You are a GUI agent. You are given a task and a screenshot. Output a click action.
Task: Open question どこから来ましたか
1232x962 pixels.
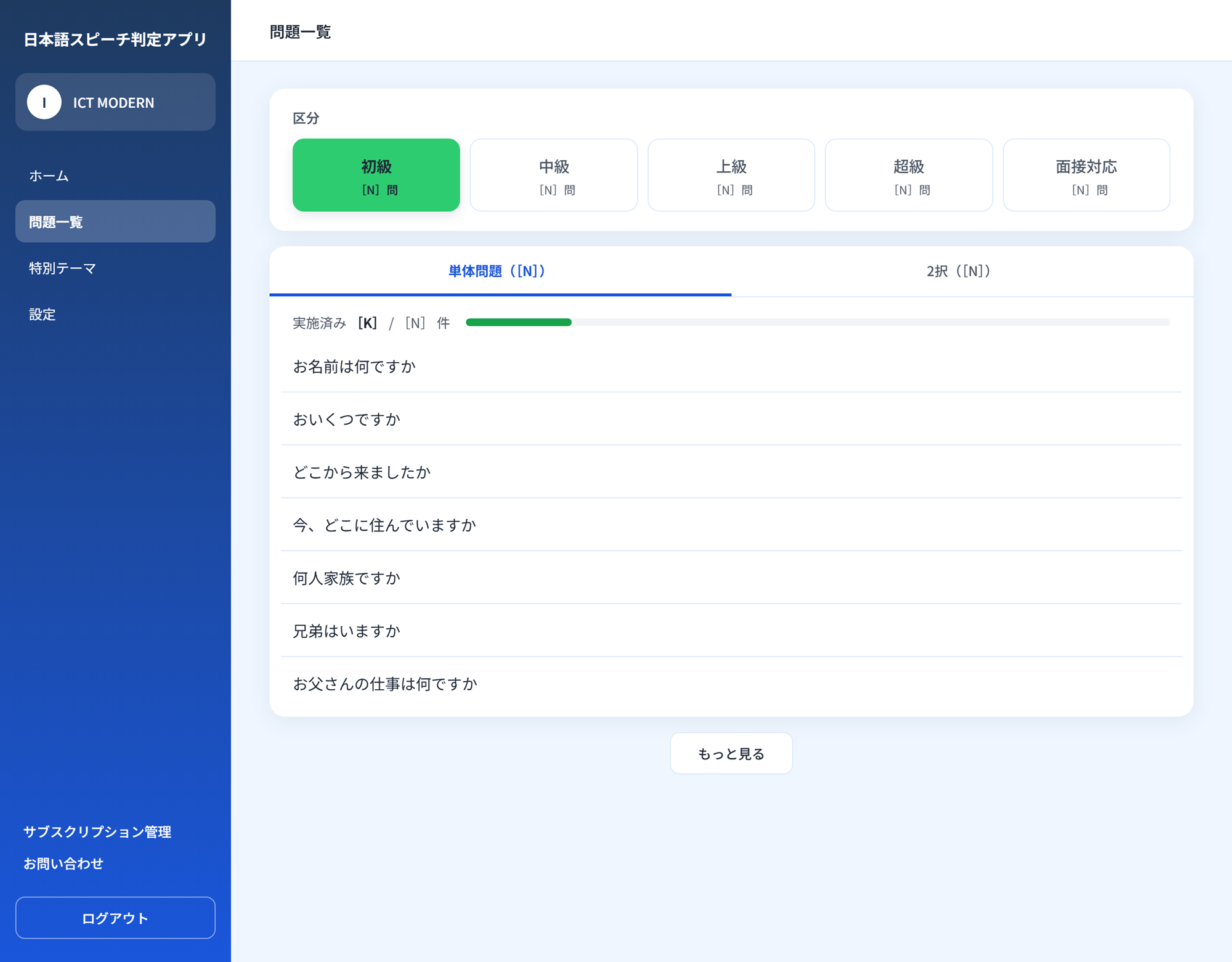tap(731, 472)
